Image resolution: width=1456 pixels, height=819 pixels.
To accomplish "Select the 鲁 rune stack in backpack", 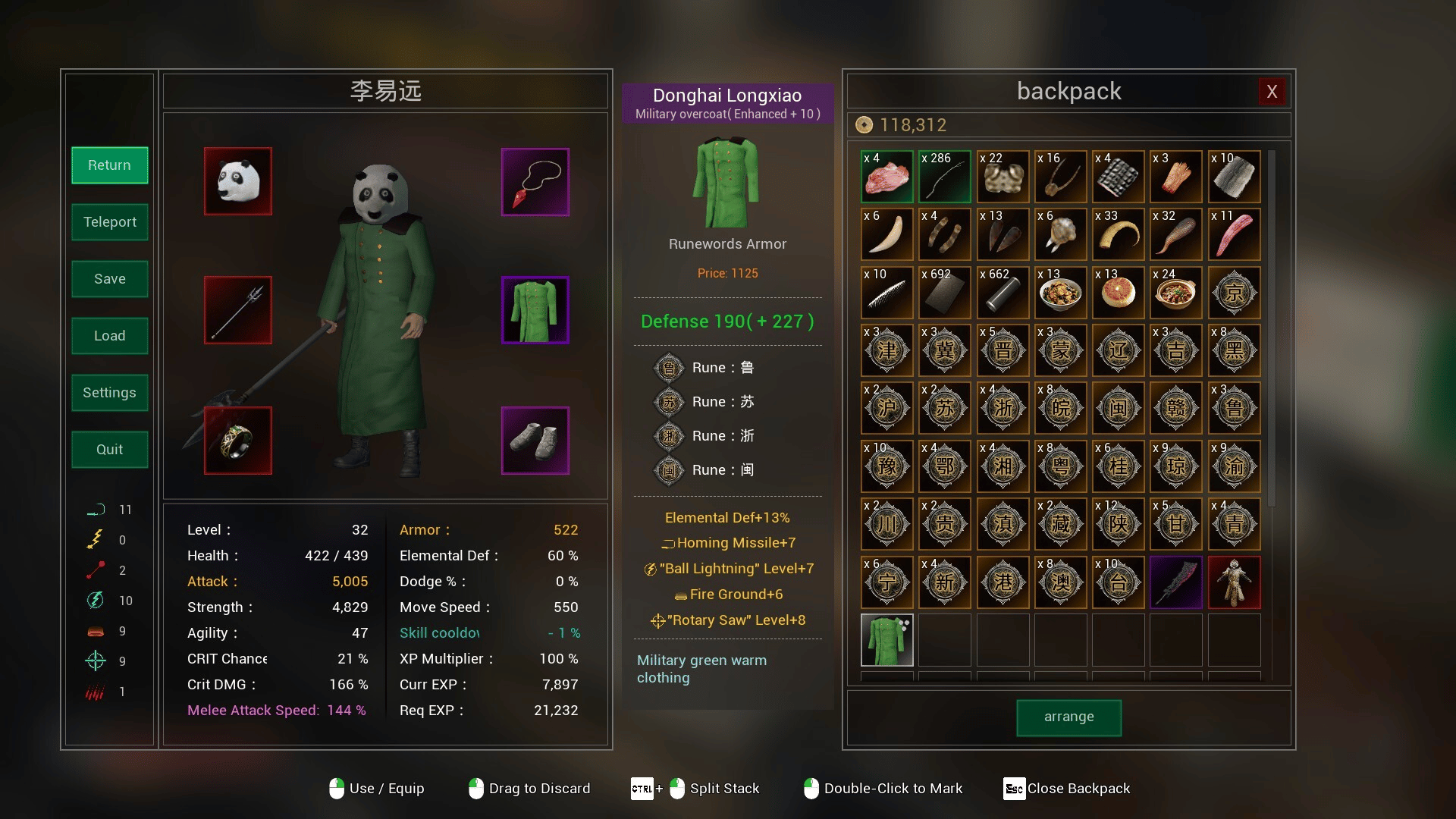I will [1235, 409].
